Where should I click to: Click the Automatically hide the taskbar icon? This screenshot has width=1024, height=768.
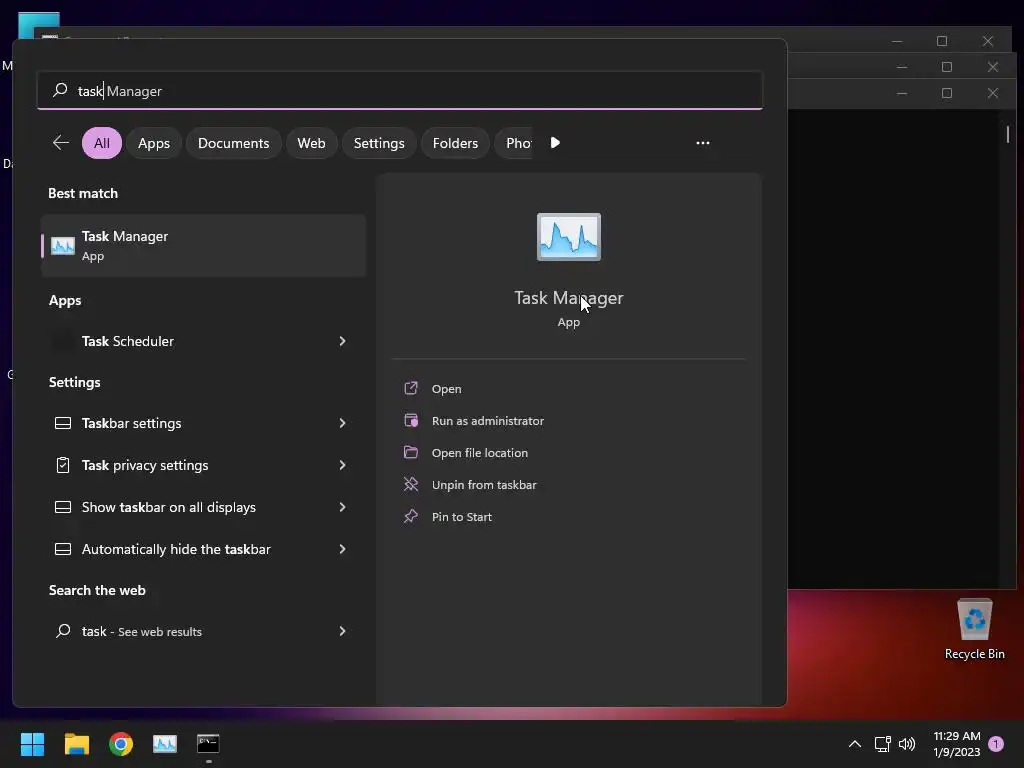63,549
